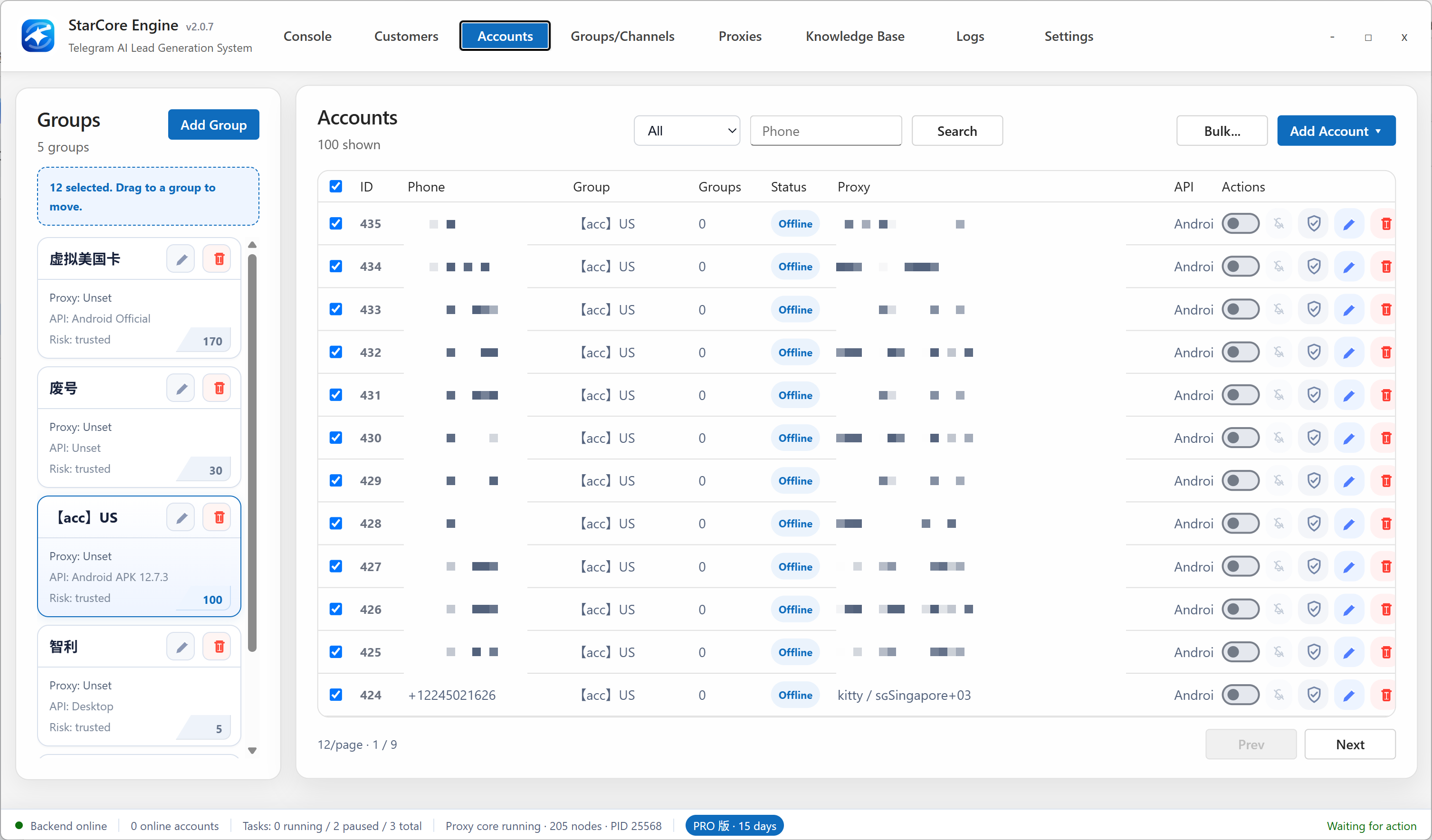Toggle the online switch for account 431
The width and height of the screenshot is (1432, 840).
(1241, 394)
